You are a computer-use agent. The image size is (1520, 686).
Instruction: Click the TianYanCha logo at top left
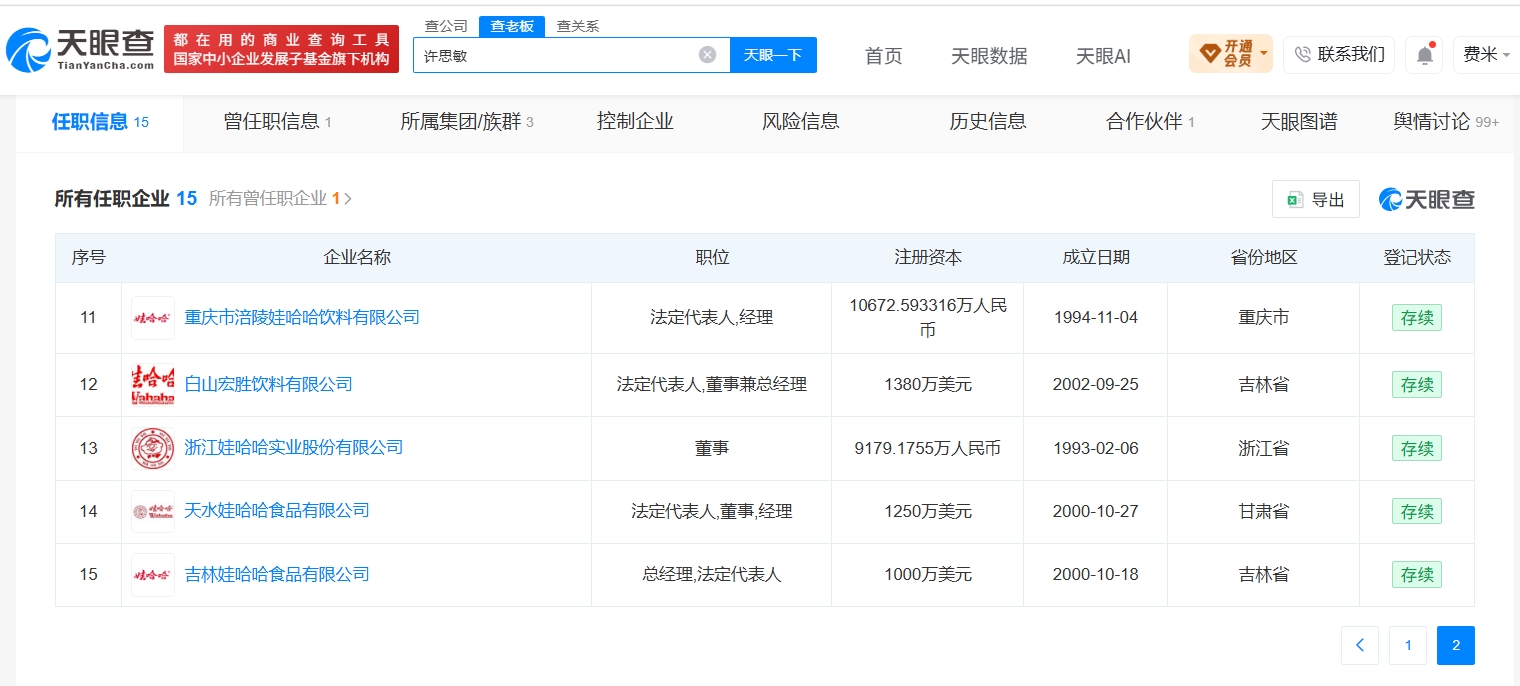(x=80, y=50)
